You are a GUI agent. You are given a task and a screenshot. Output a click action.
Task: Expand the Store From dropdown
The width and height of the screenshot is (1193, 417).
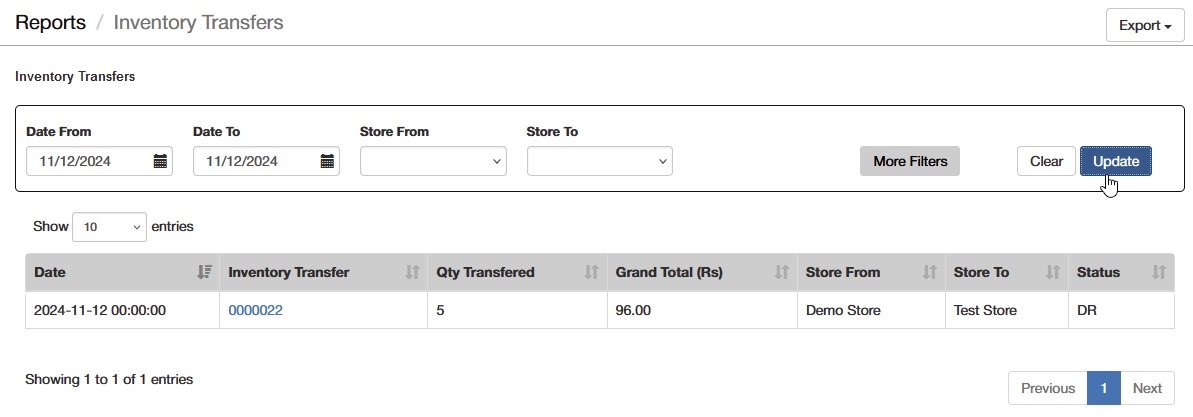pos(433,161)
